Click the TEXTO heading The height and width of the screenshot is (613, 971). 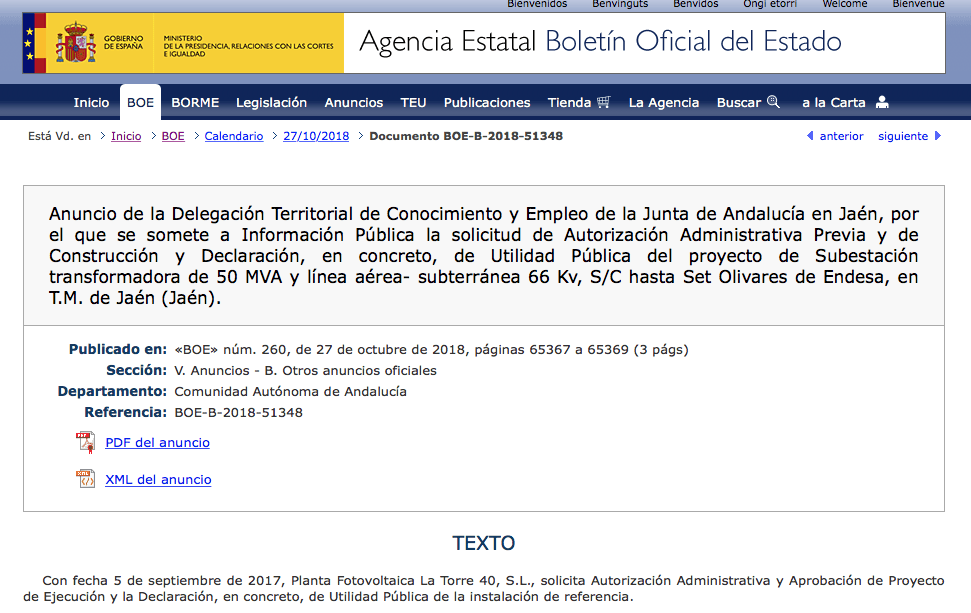point(484,543)
